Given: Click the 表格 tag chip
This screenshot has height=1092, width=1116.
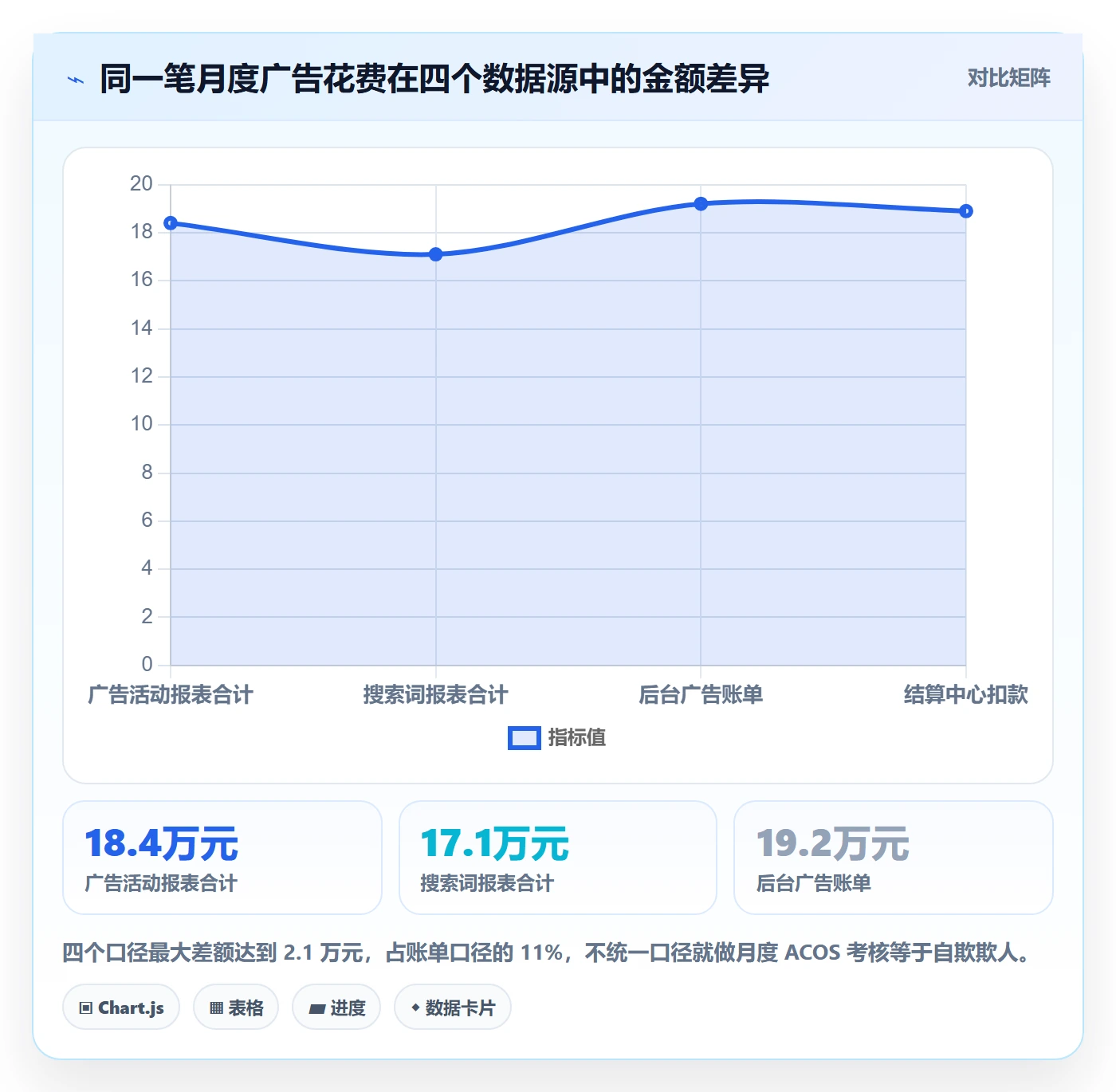Looking at the screenshot, I should 236,1008.
